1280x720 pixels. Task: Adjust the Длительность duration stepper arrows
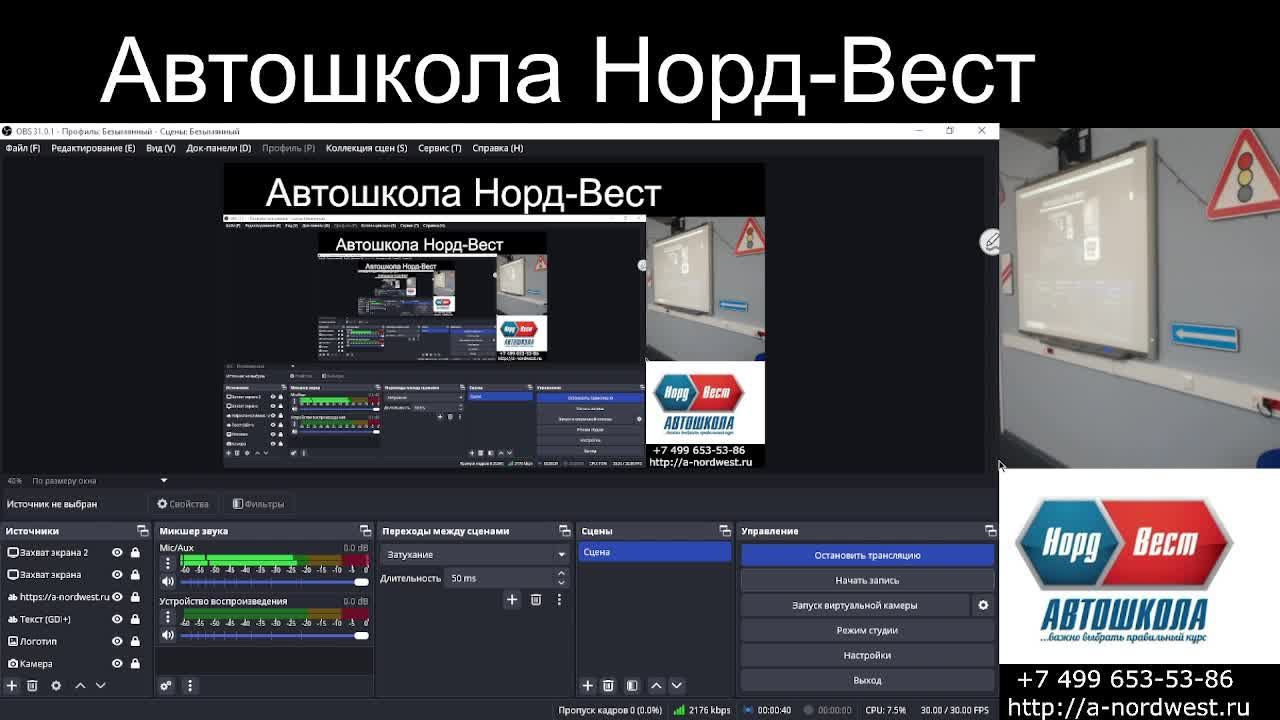tap(561, 578)
